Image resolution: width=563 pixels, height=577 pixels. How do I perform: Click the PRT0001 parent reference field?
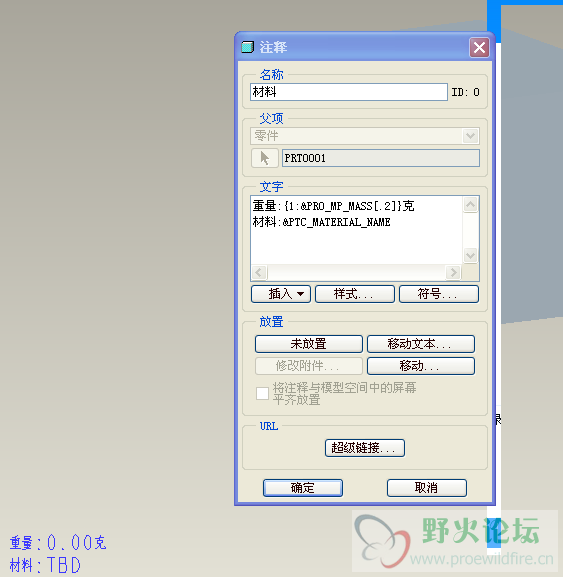tap(381, 158)
